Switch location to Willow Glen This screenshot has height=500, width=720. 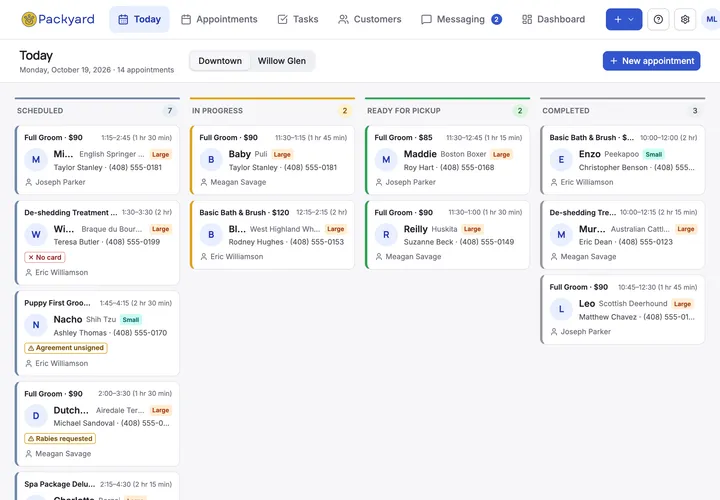coord(281,61)
